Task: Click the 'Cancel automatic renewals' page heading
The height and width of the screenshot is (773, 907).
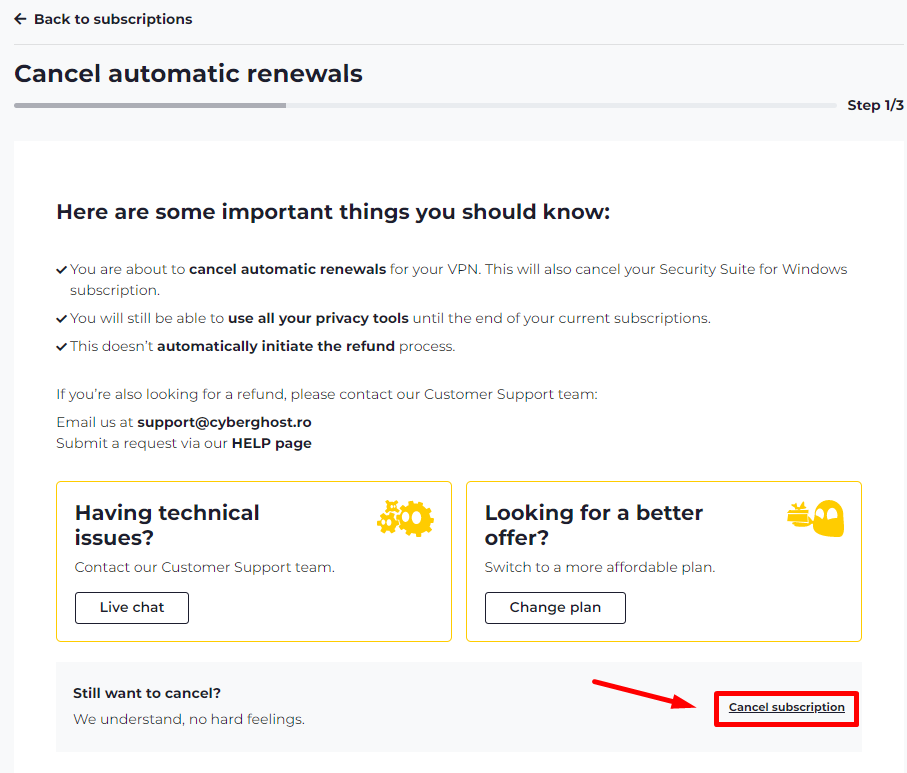Action: click(189, 74)
